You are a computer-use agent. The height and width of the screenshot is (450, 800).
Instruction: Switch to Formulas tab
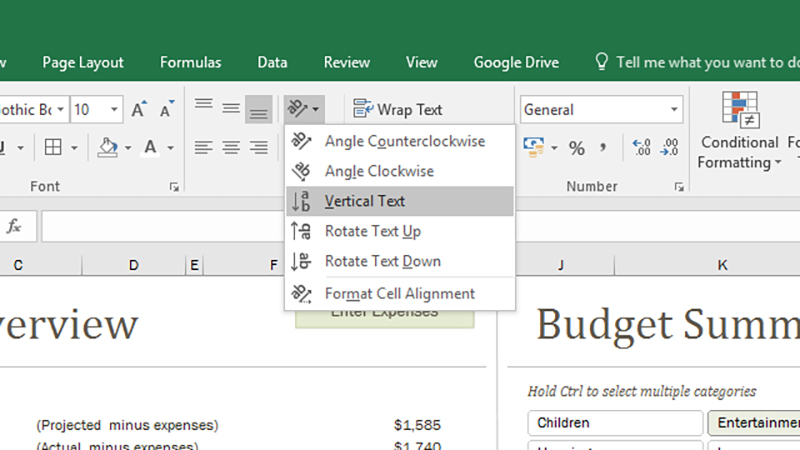click(190, 62)
